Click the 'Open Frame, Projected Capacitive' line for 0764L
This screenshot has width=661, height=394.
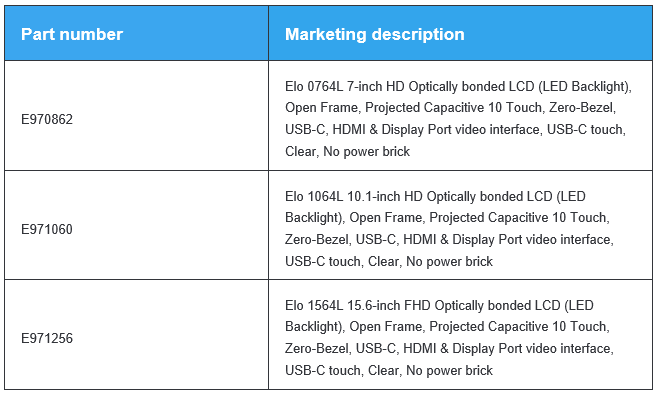pos(450,107)
